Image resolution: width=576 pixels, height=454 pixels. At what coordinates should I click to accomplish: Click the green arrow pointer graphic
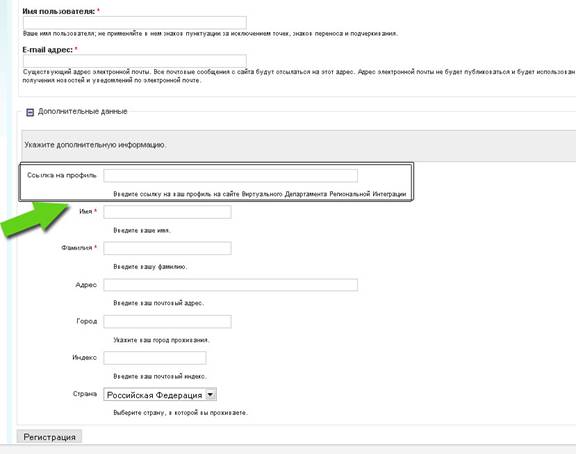click(35, 220)
